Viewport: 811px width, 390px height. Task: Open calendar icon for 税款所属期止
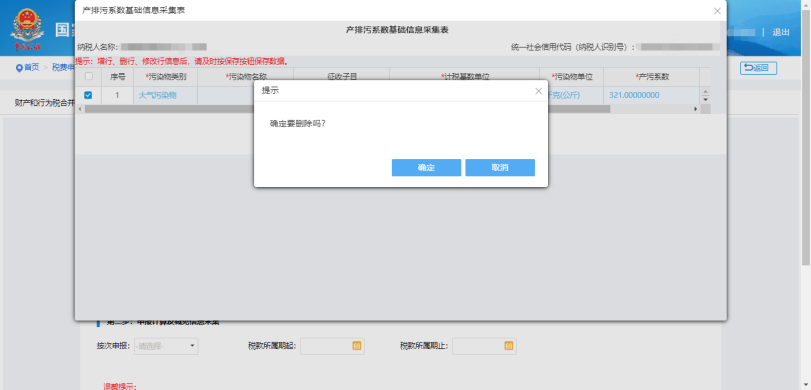coord(508,346)
